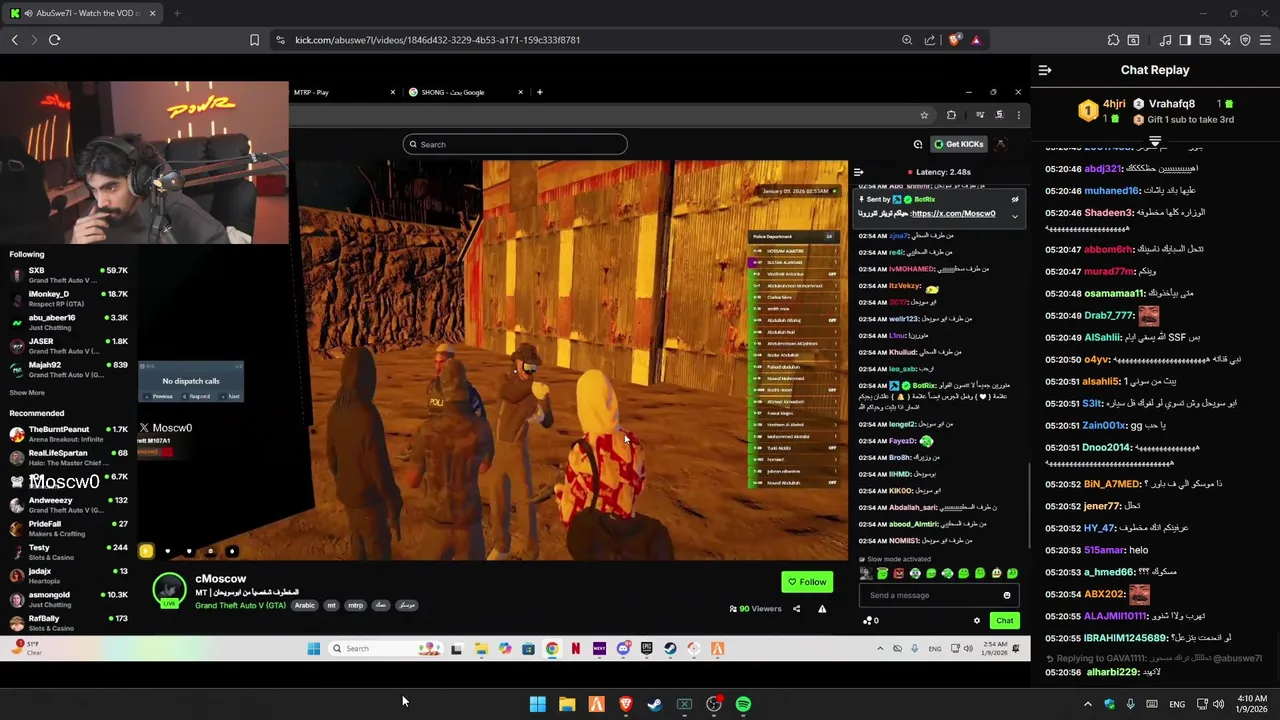
Task: Click the zoom magnifier in the address bar
Action: pos(907,40)
